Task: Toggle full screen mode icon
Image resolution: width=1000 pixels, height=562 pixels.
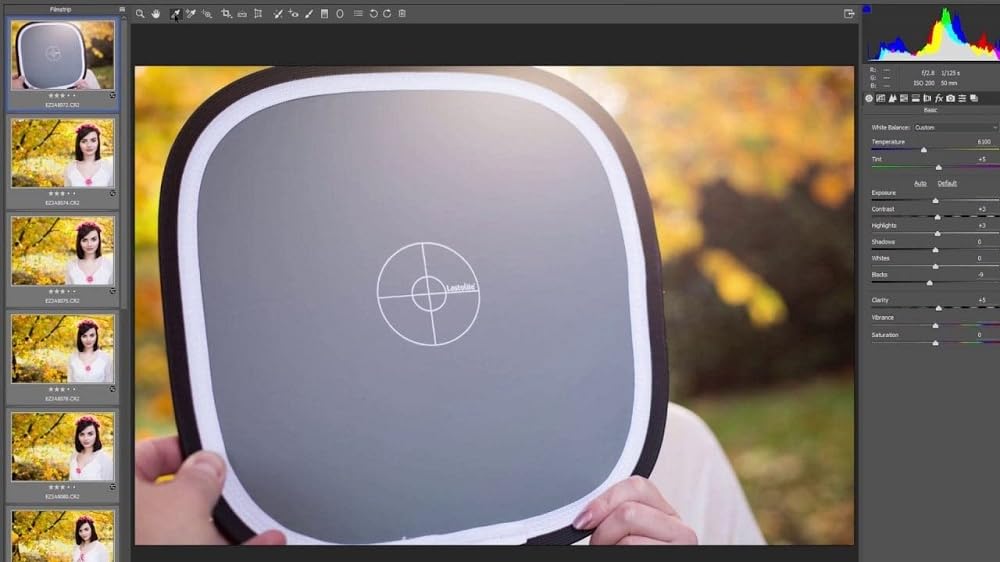Action: [849, 14]
